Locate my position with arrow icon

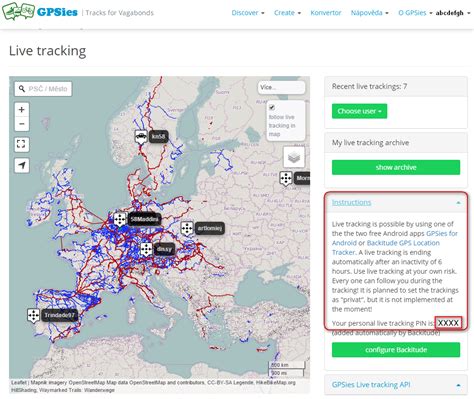pos(22,165)
